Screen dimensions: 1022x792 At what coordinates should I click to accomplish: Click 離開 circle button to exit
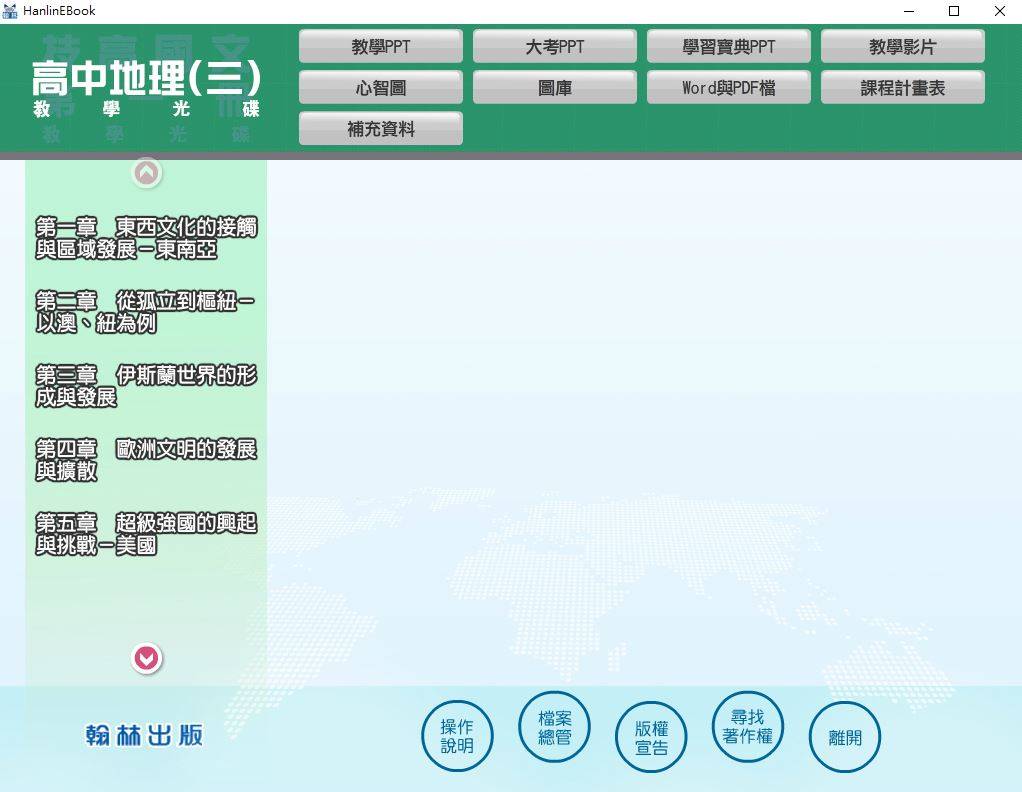click(x=845, y=737)
